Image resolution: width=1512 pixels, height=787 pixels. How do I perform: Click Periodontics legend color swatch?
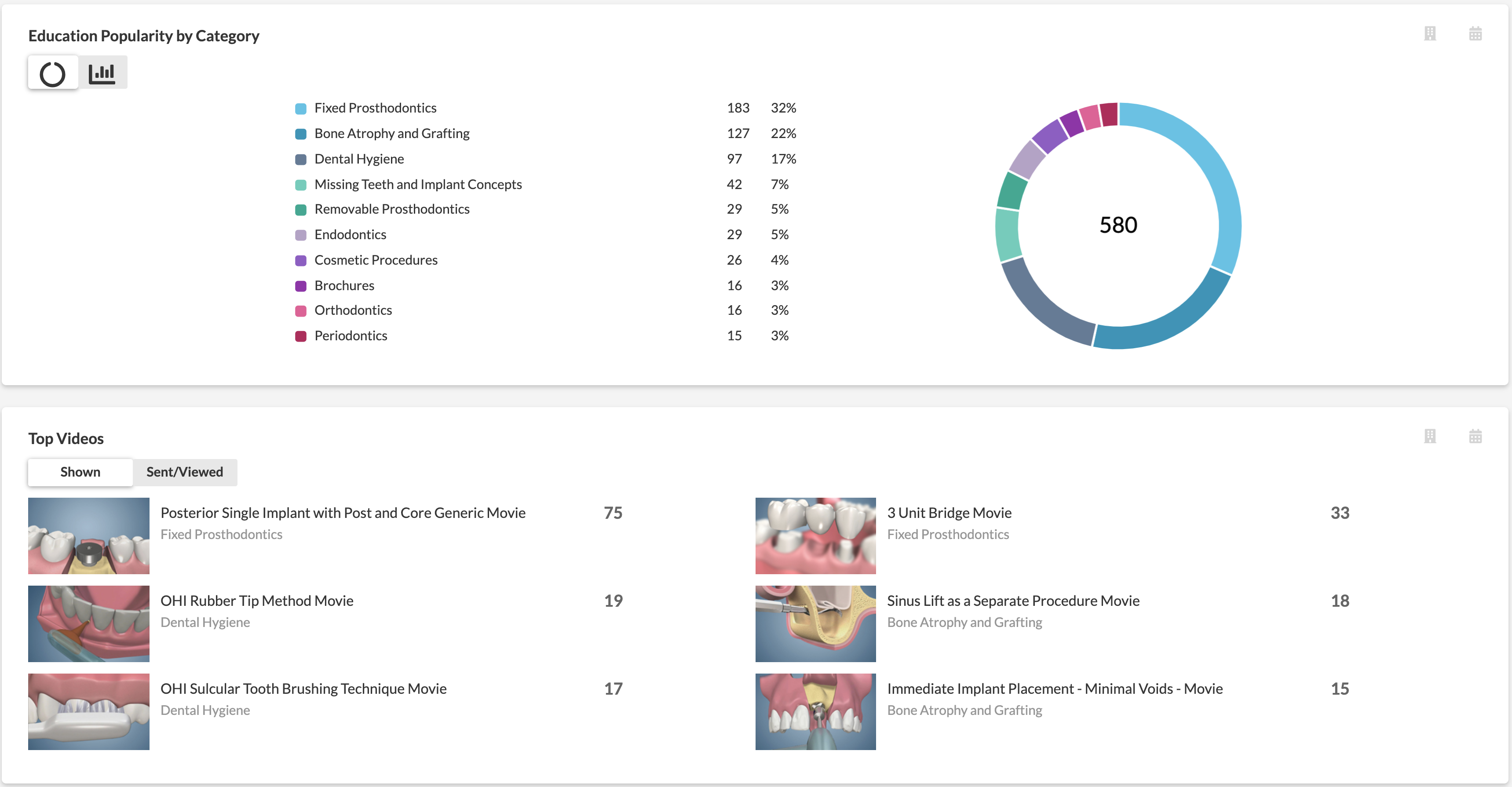tap(300, 336)
